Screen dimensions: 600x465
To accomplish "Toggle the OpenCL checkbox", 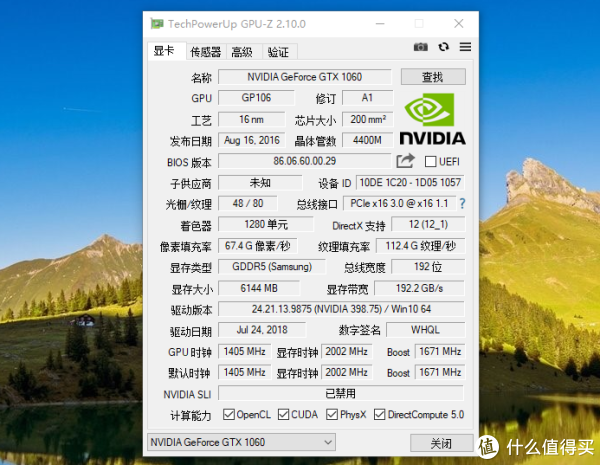I will point(229,414).
